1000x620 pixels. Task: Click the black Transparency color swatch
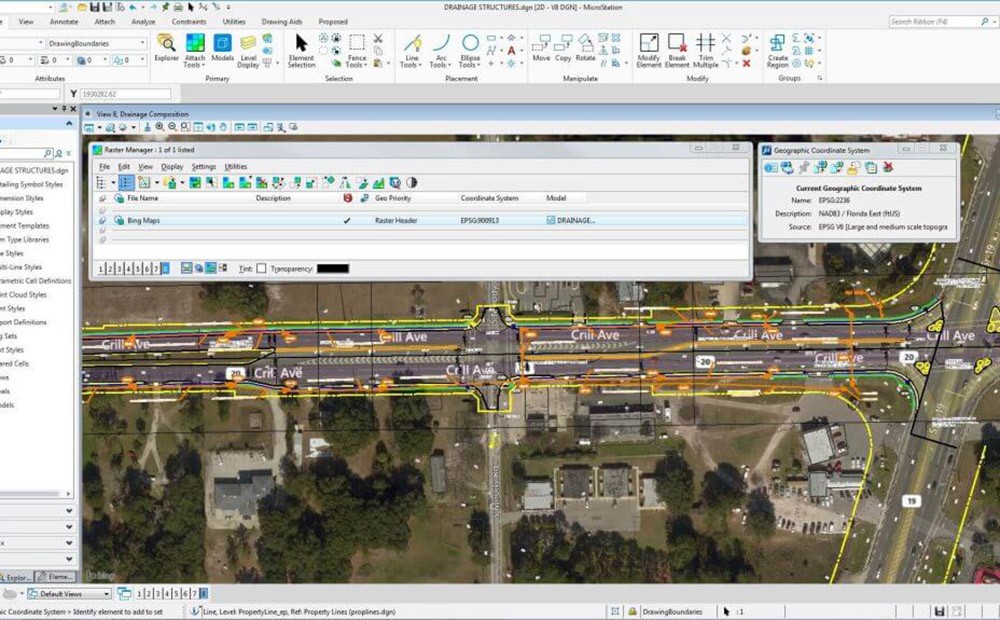(331, 268)
